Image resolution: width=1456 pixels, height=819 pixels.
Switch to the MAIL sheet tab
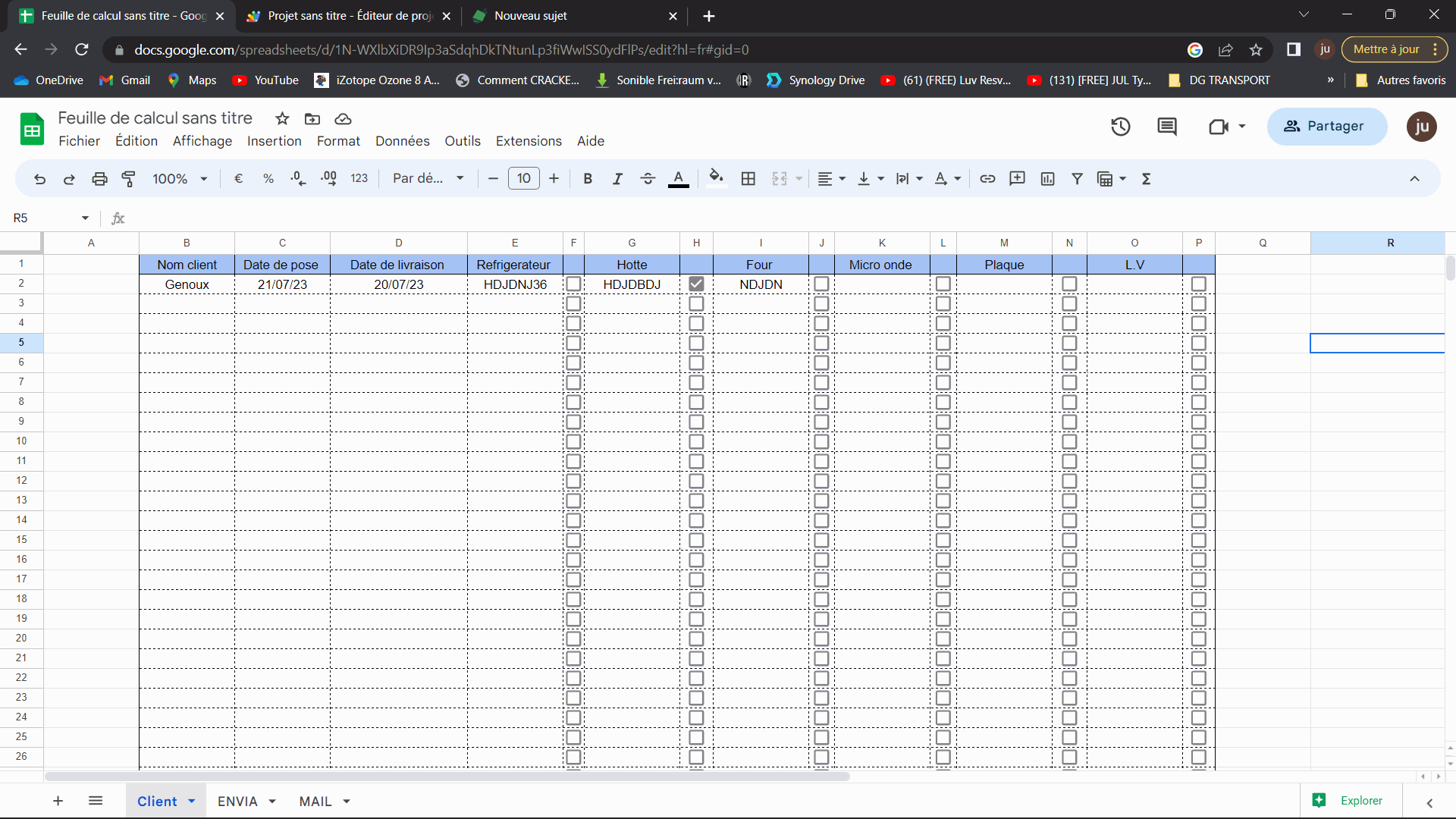[x=315, y=802]
